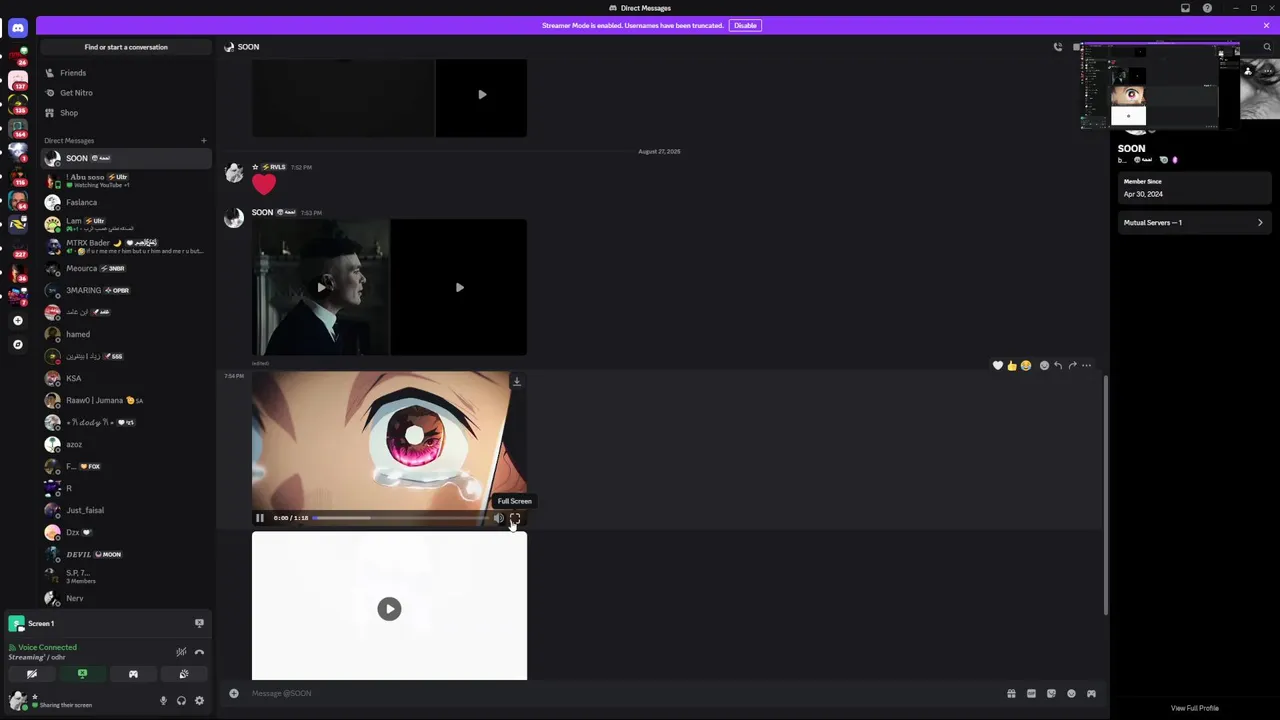Open the Help icon in title bar

pyautogui.click(x=1207, y=8)
